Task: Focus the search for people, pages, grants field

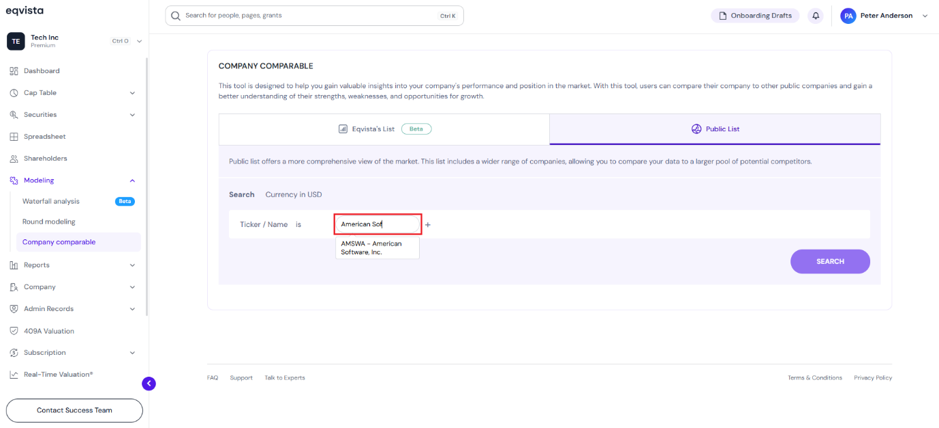Action: point(314,16)
